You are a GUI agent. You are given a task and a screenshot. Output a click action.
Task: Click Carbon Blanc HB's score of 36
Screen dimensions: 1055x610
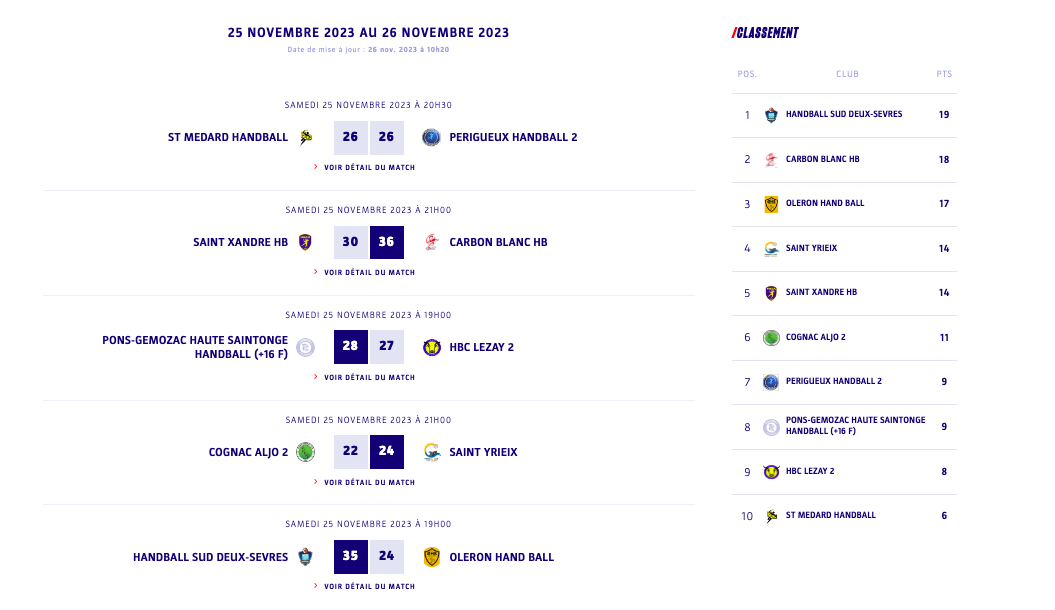pyautogui.click(x=386, y=242)
